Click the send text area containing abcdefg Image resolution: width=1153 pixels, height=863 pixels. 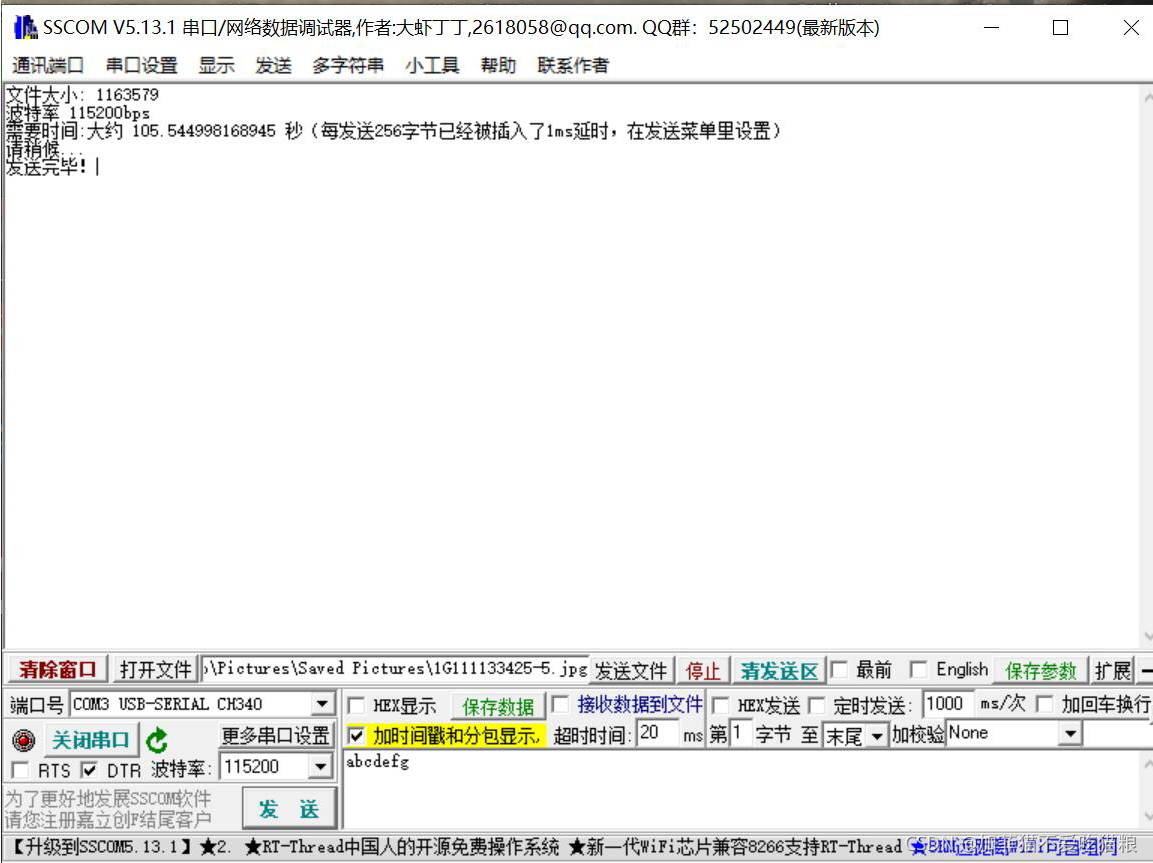pos(744,789)
